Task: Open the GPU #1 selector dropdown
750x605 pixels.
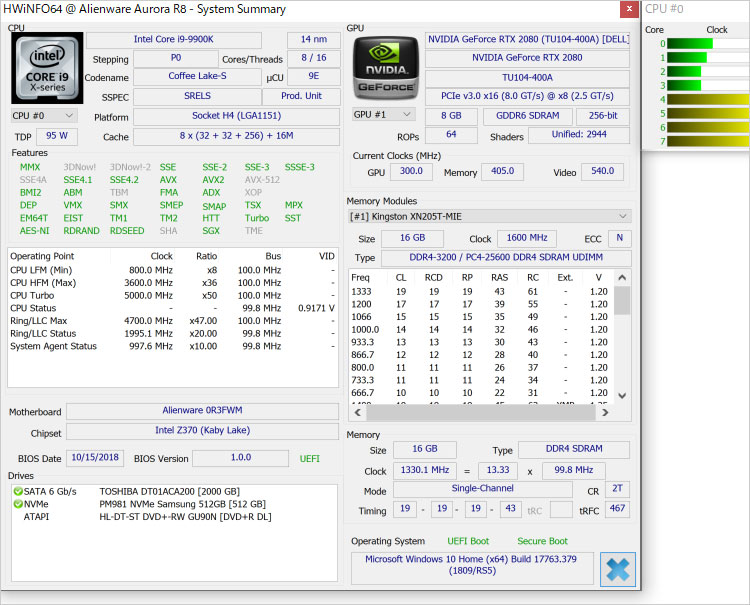Action: coord(383,115)
